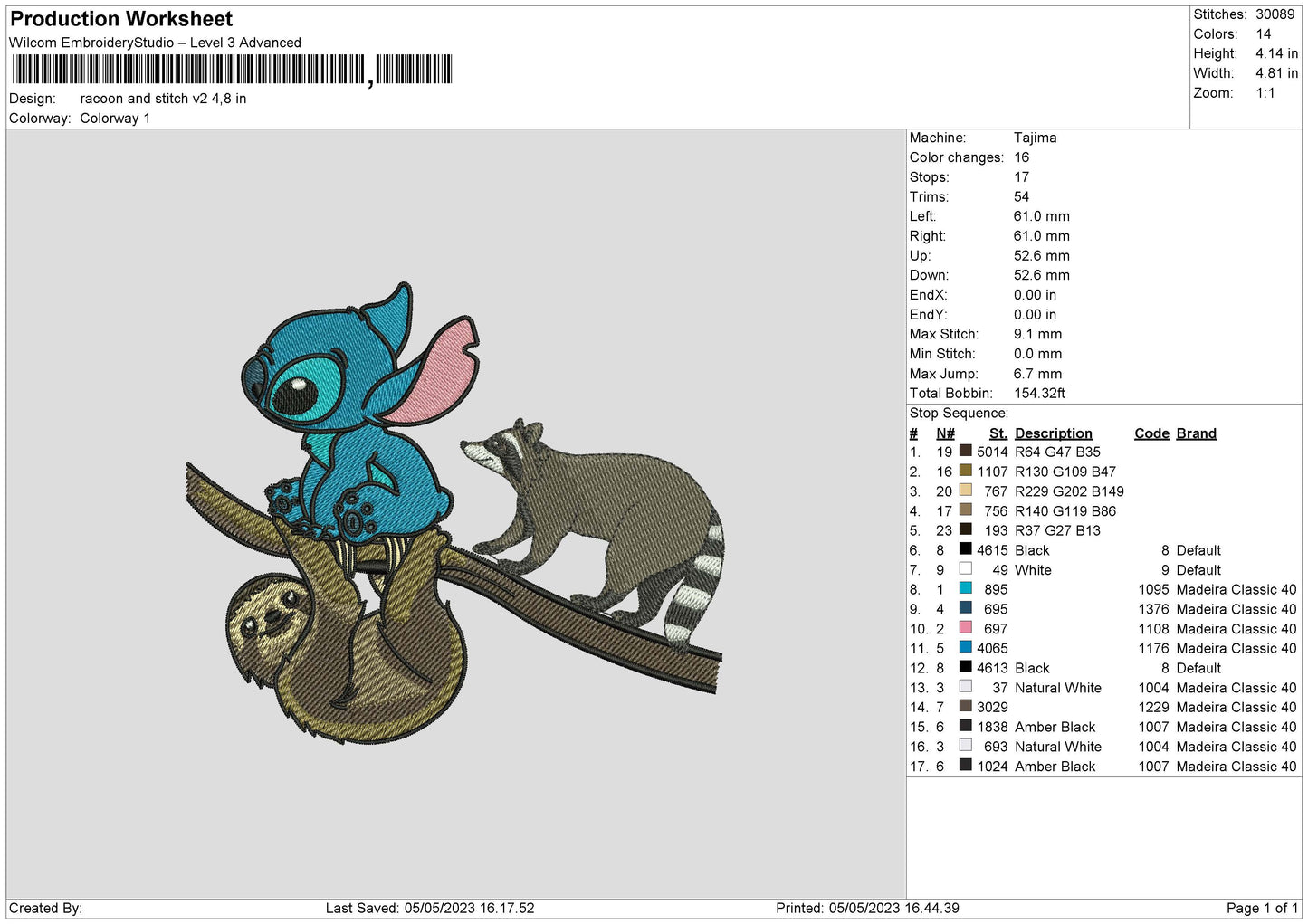Click the Left value '61.0 mm'
The width and height of the screenshot is (1308, 924).
pos(1042,216)
